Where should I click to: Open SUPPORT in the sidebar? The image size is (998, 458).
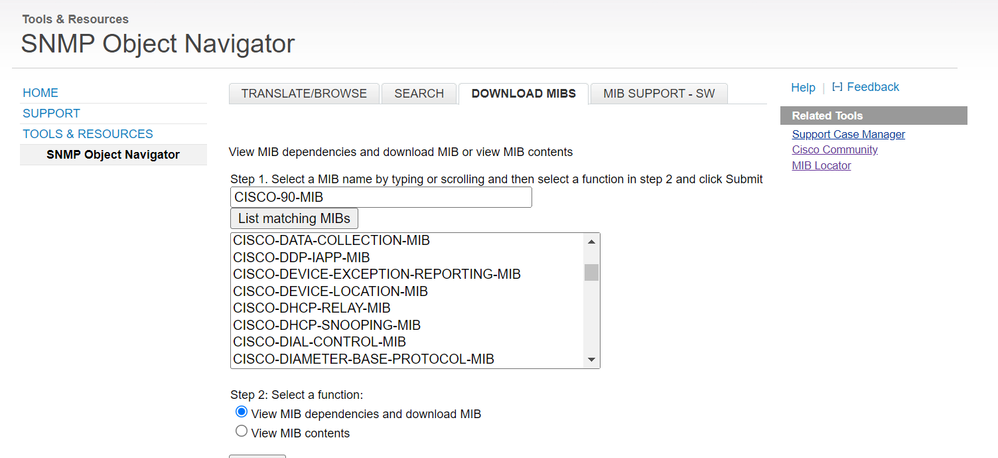click(51, 113)
